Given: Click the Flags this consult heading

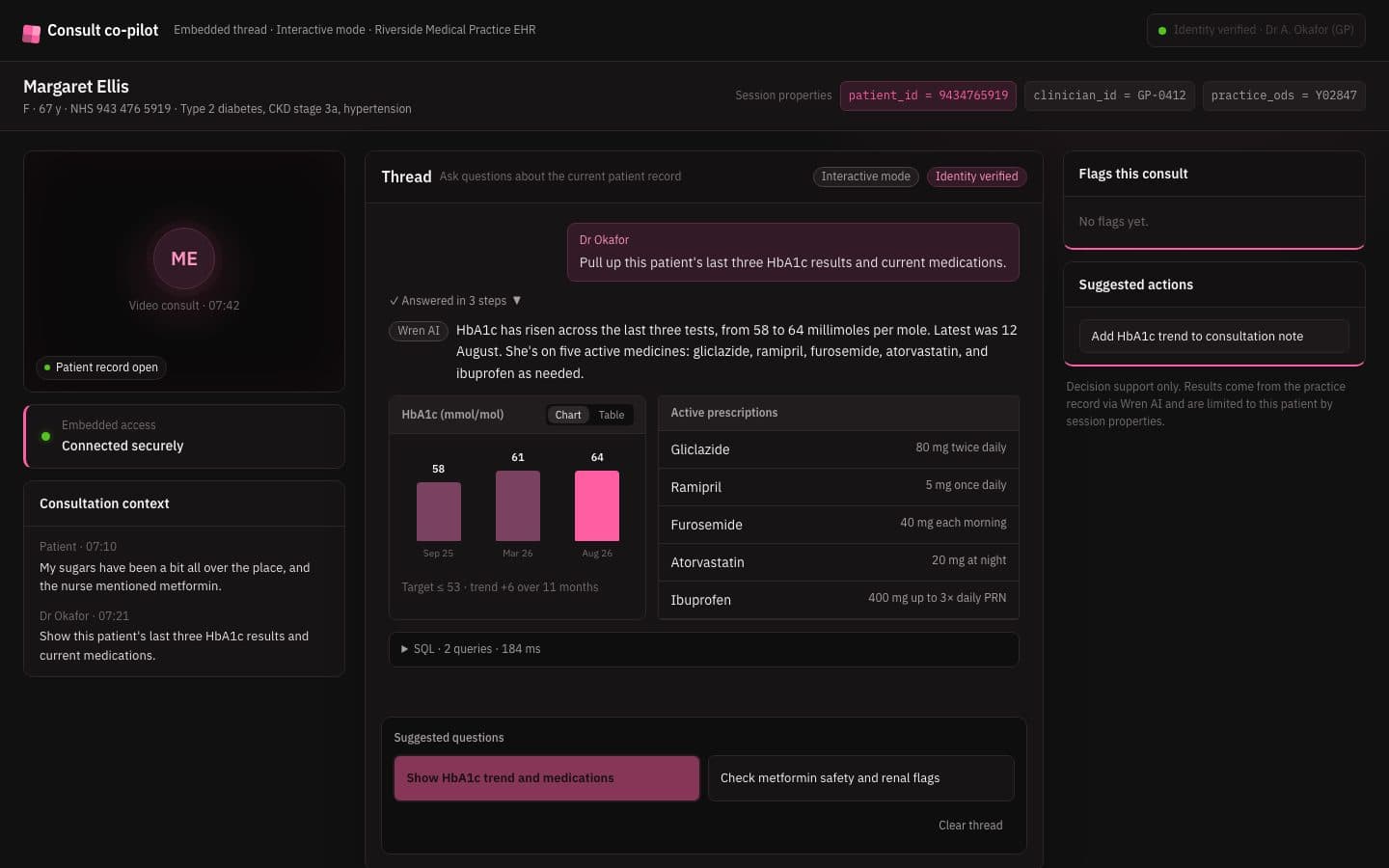Looking at the screenshot, I should coord(1133,175).
